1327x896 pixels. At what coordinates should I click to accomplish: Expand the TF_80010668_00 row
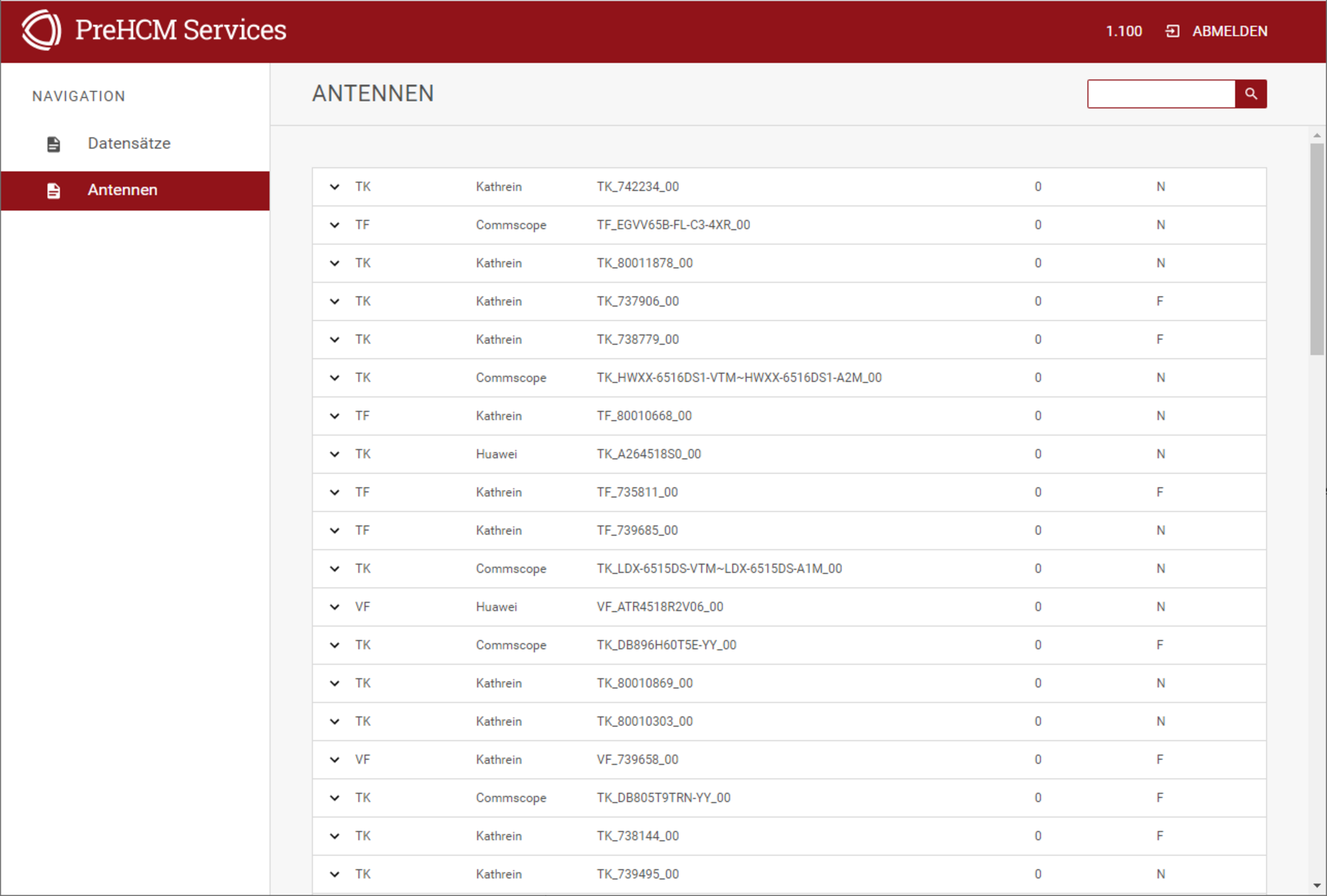(334, 416)
